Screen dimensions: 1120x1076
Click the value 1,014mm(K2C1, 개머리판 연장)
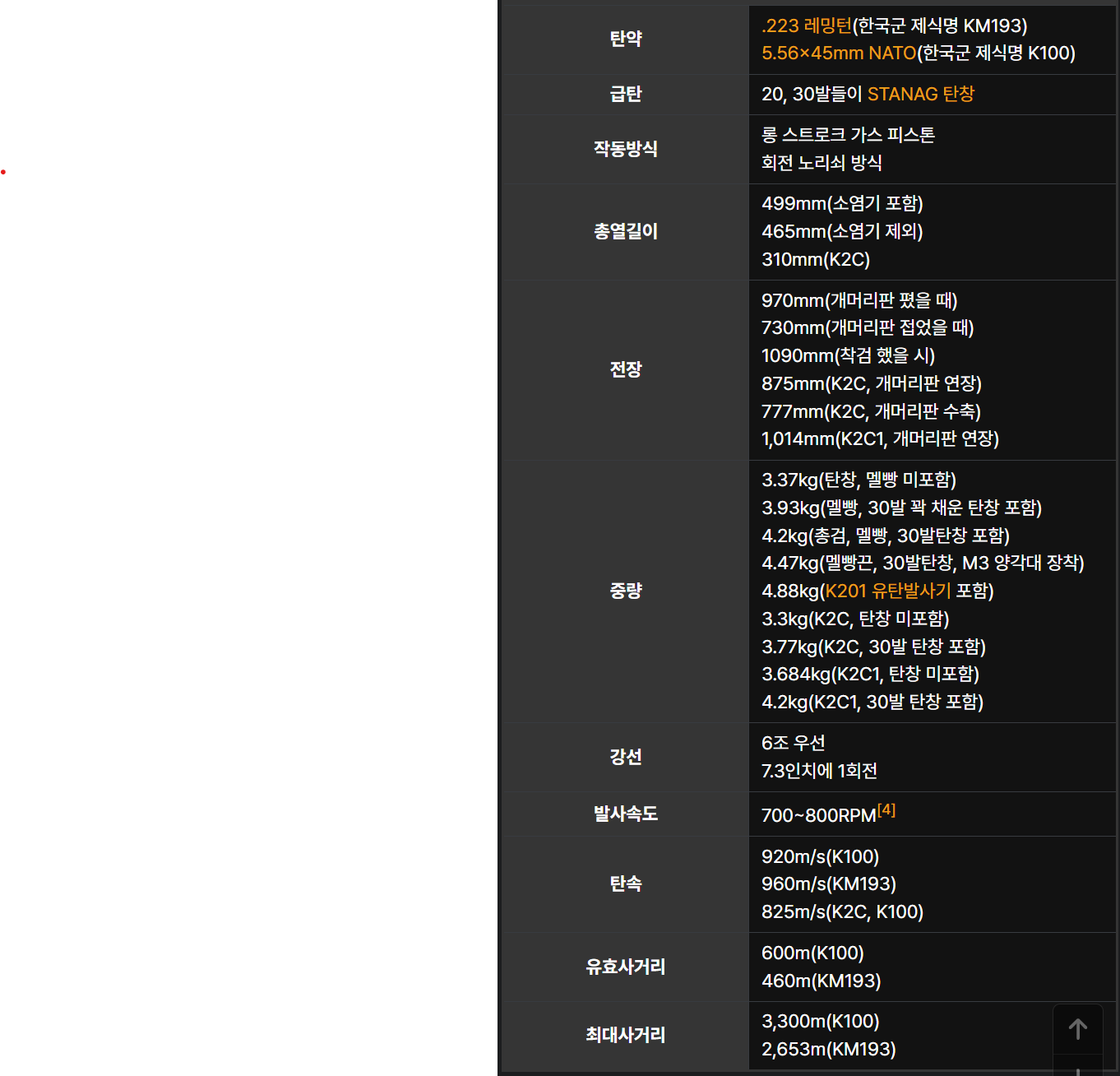point(880,439)
